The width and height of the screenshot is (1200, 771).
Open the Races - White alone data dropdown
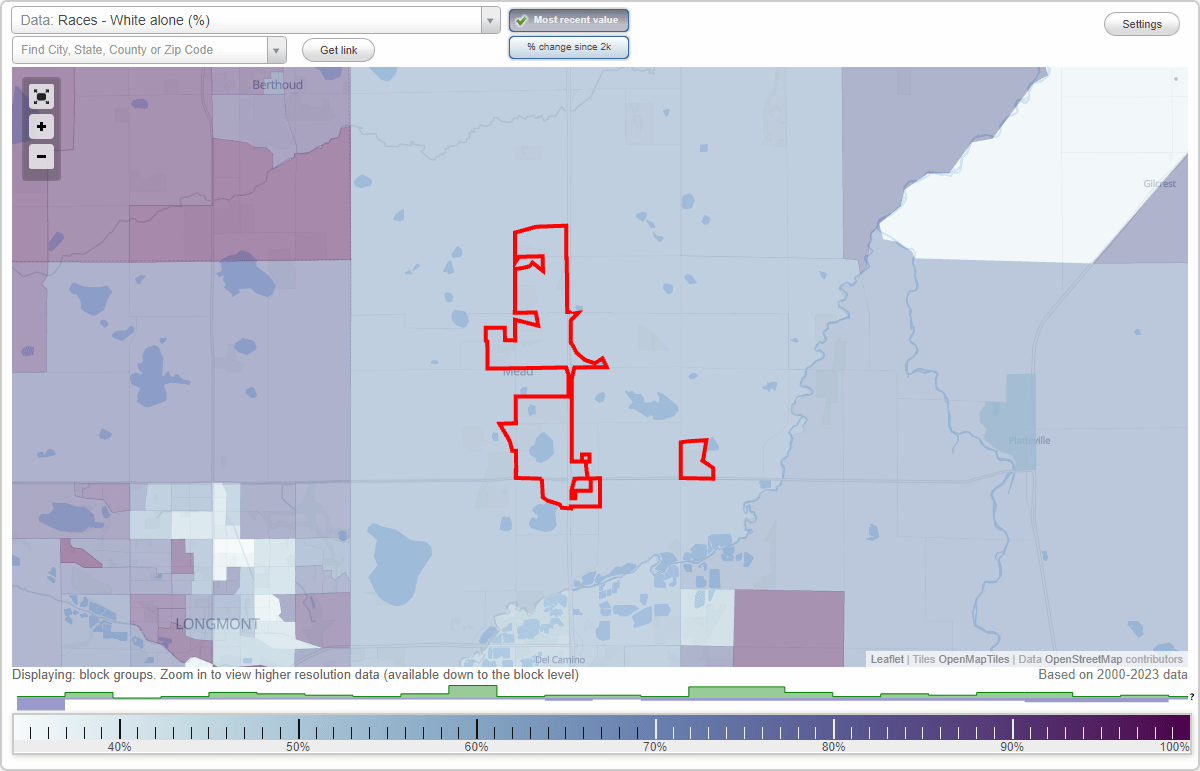tap(250, 19)
